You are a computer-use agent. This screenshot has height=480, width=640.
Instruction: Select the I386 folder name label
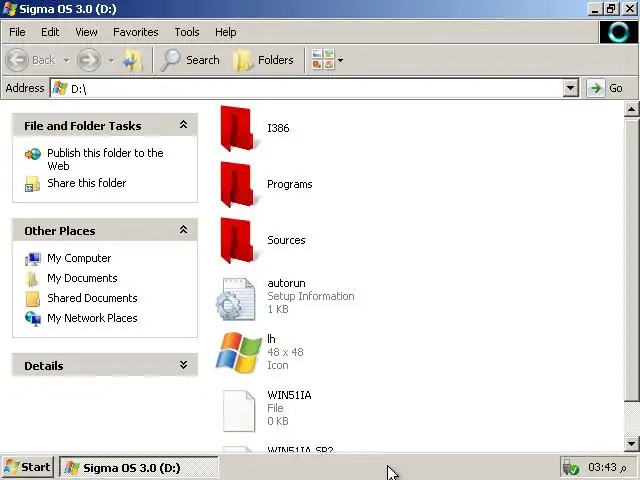278,128
